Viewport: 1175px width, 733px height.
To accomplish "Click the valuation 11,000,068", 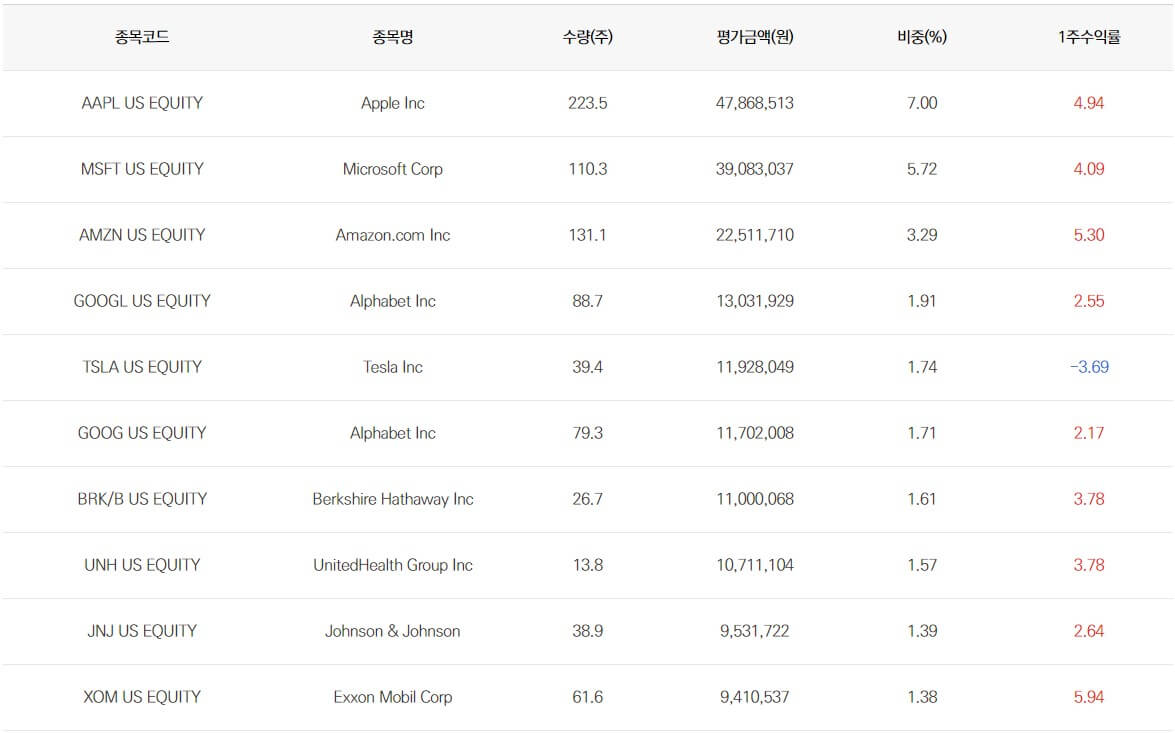I will pos(755,498).
